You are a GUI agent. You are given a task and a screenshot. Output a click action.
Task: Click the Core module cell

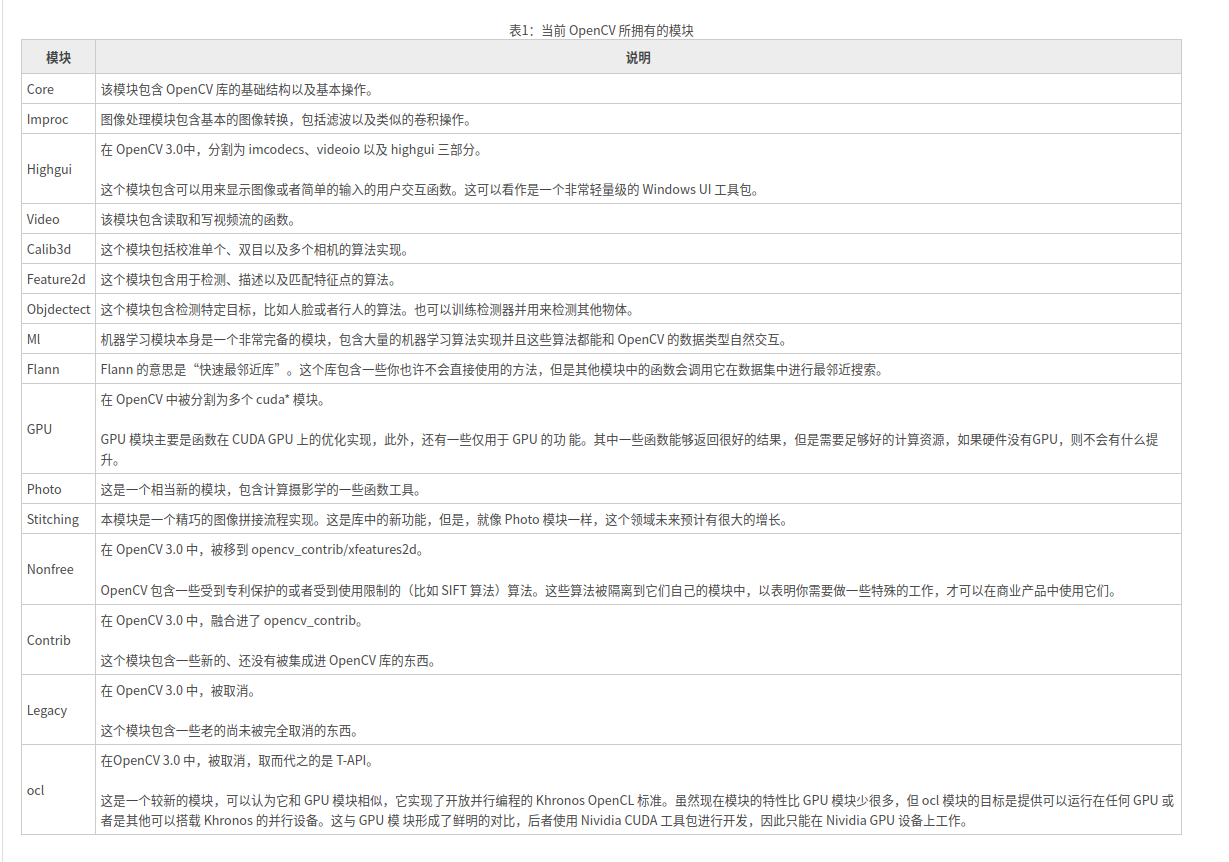pos(38,89)
